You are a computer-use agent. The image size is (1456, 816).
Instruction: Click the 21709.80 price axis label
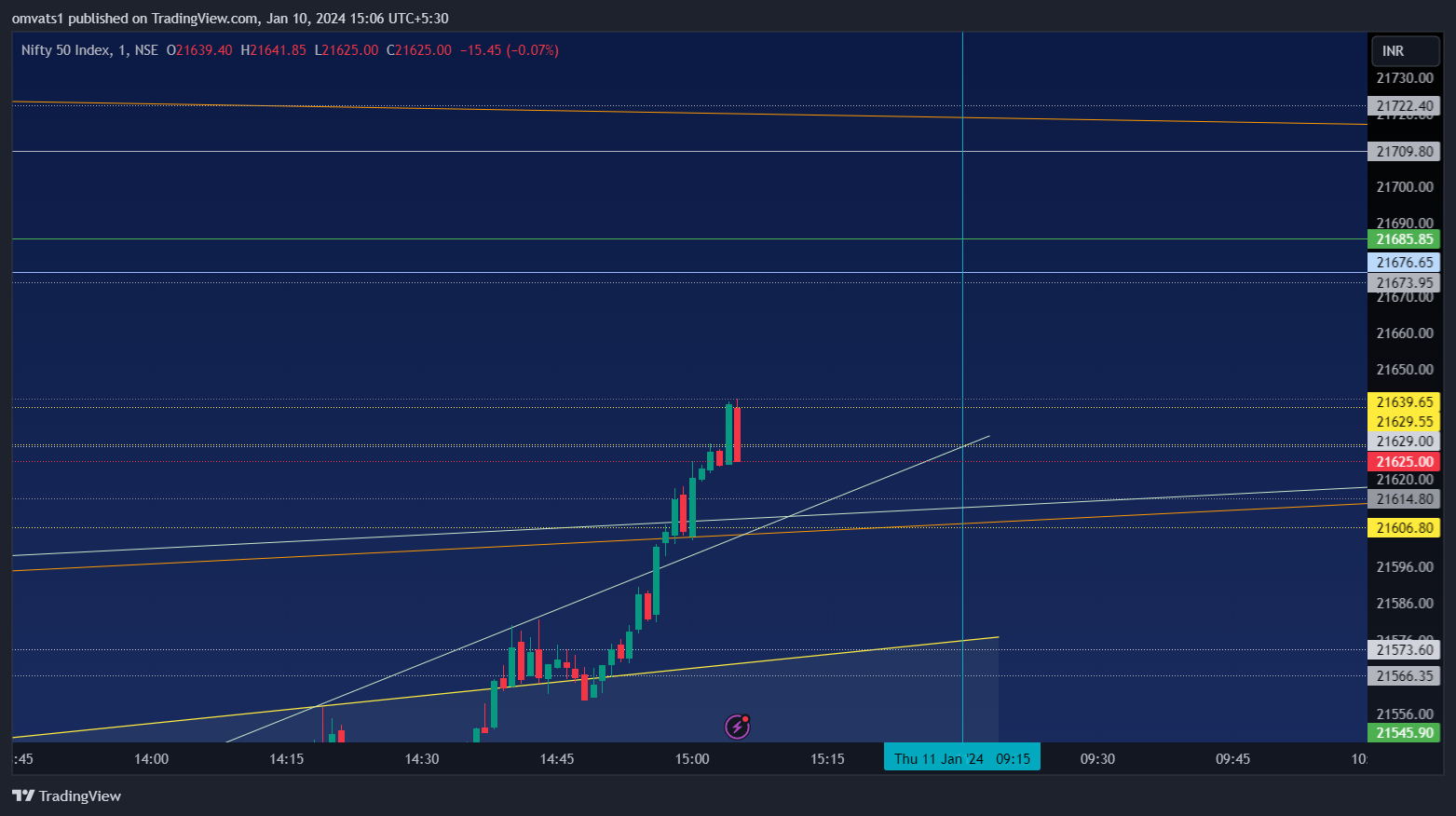1404,152
